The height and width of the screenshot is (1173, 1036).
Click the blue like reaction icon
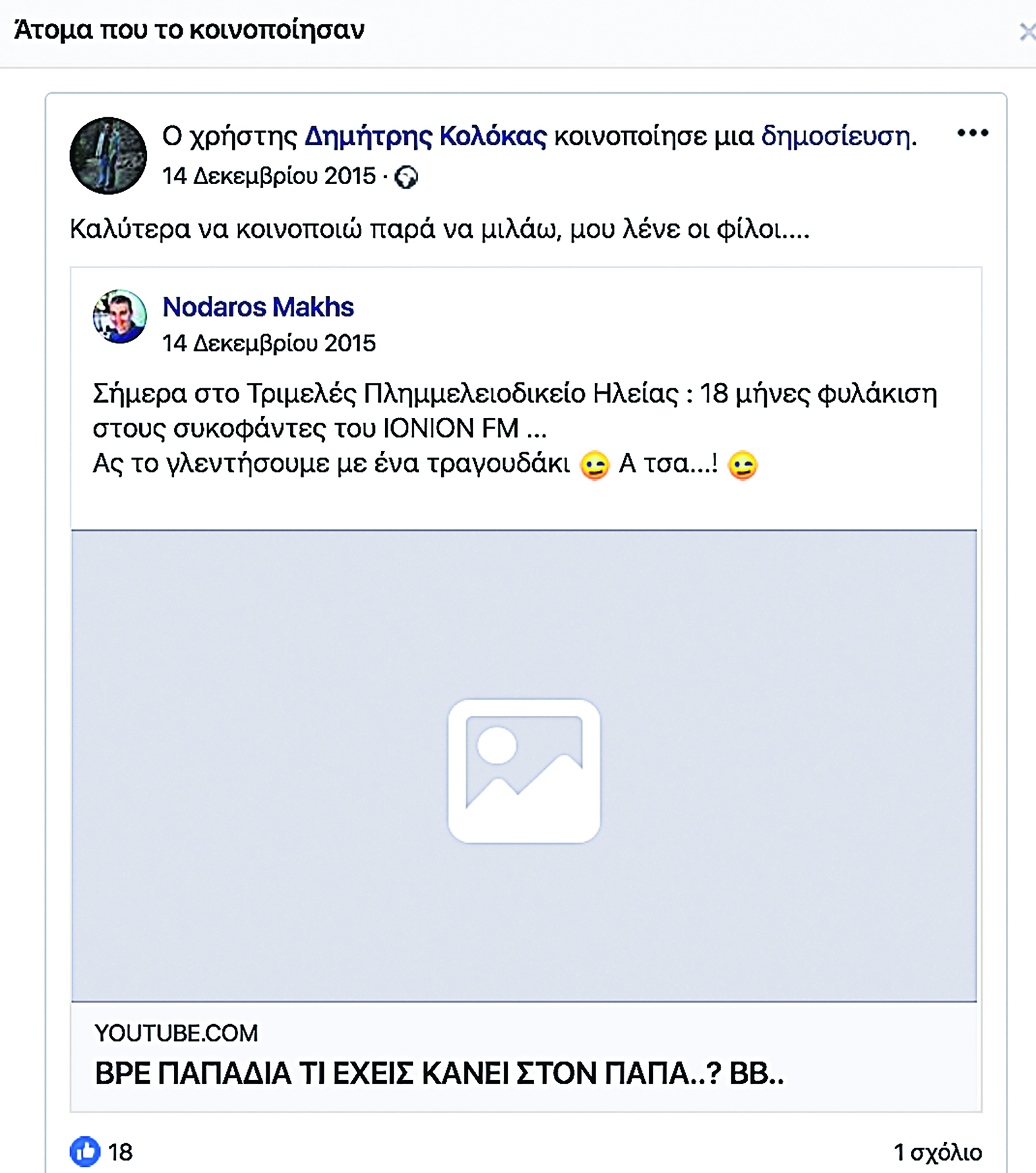(x=85, y=1151)
